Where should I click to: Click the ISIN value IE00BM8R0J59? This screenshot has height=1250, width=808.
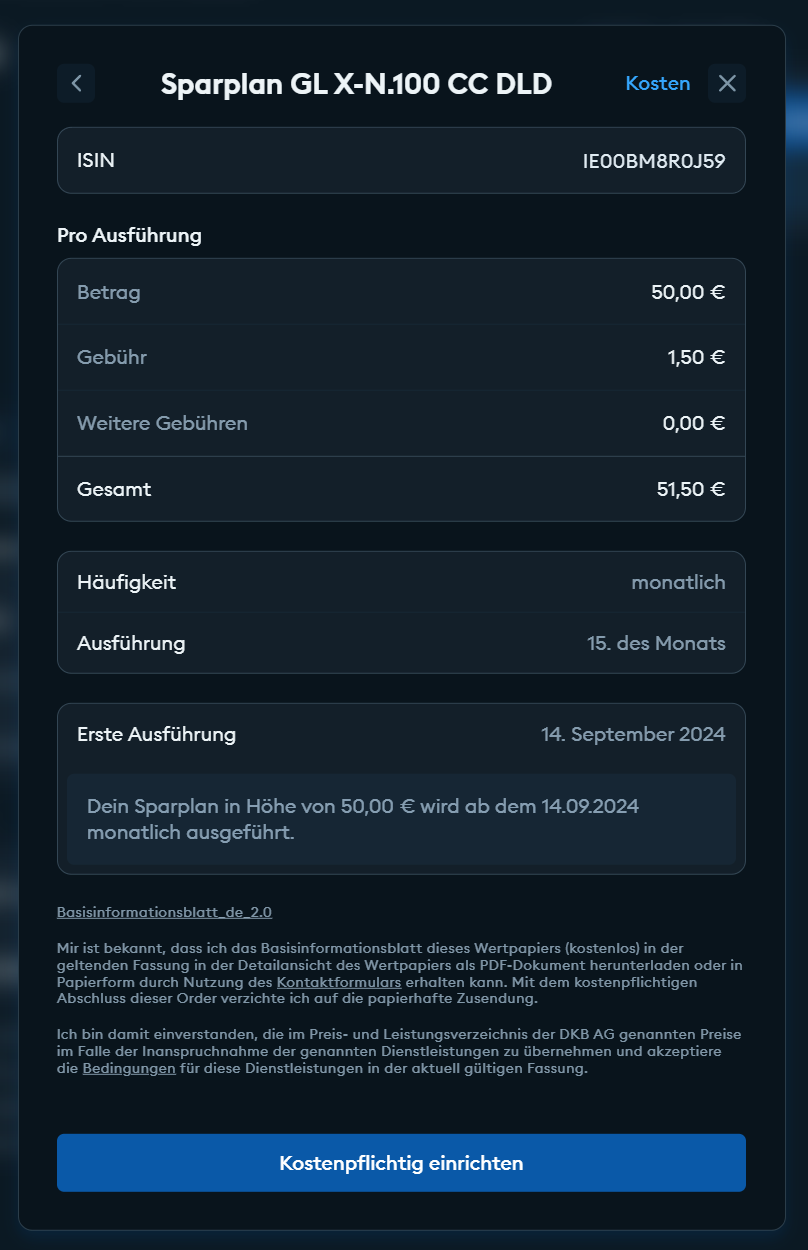pyautogui.click(x=654, y=160)
